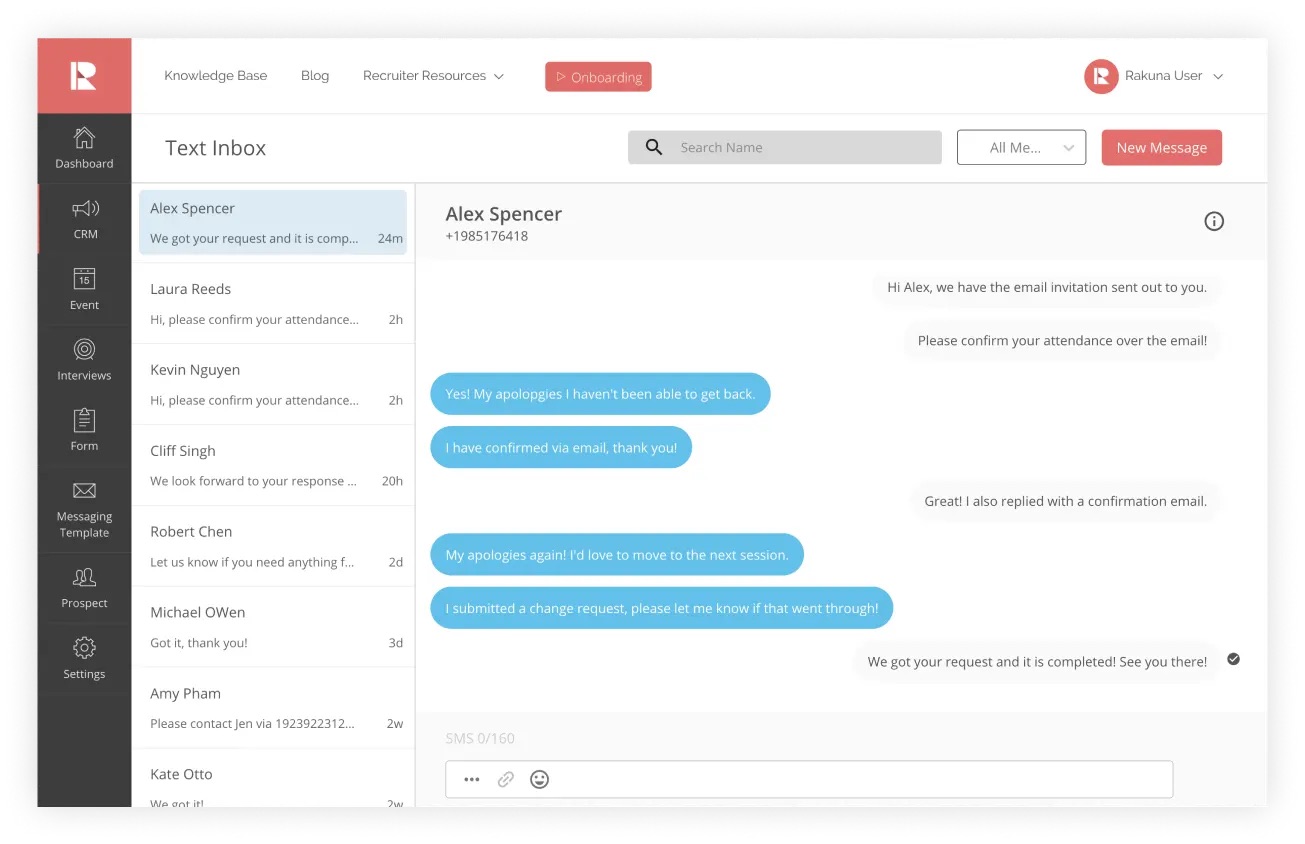Open the All Messages filter dropdown
Viewport: 1305px width, 844px height.
pyautogui.click(x=1021, y=147)
